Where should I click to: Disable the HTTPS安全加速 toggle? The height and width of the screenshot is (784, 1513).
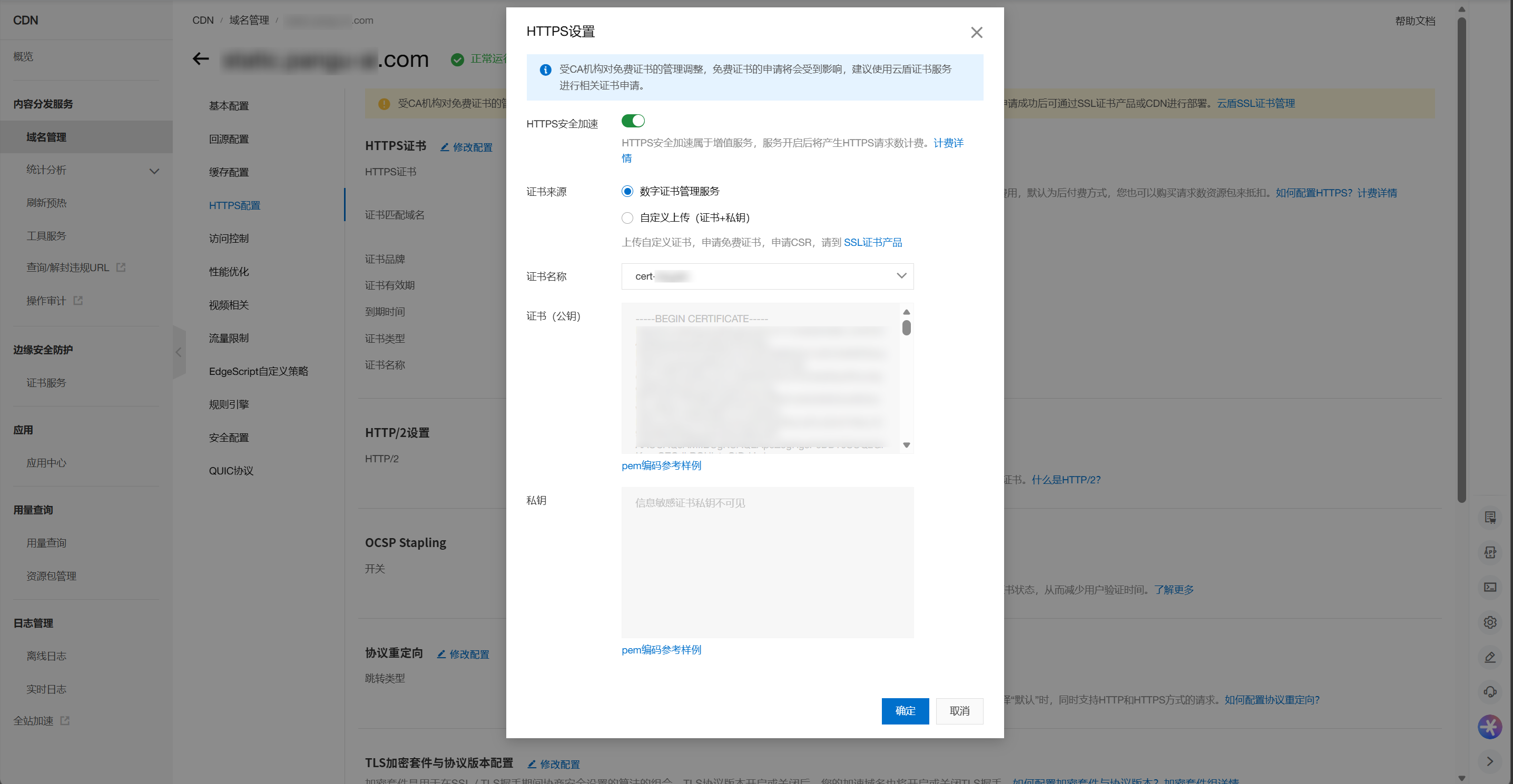coord(633,121)
